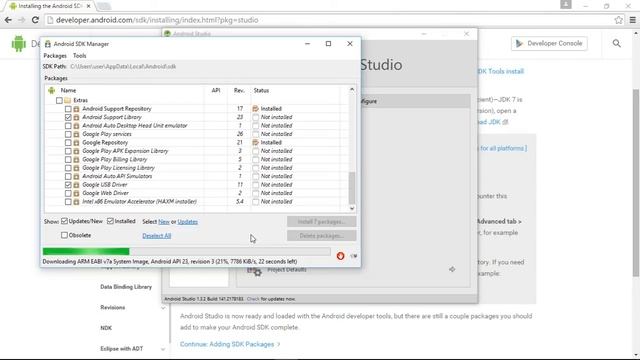Click the Select New link
The image size is (640, 360).
164,222
